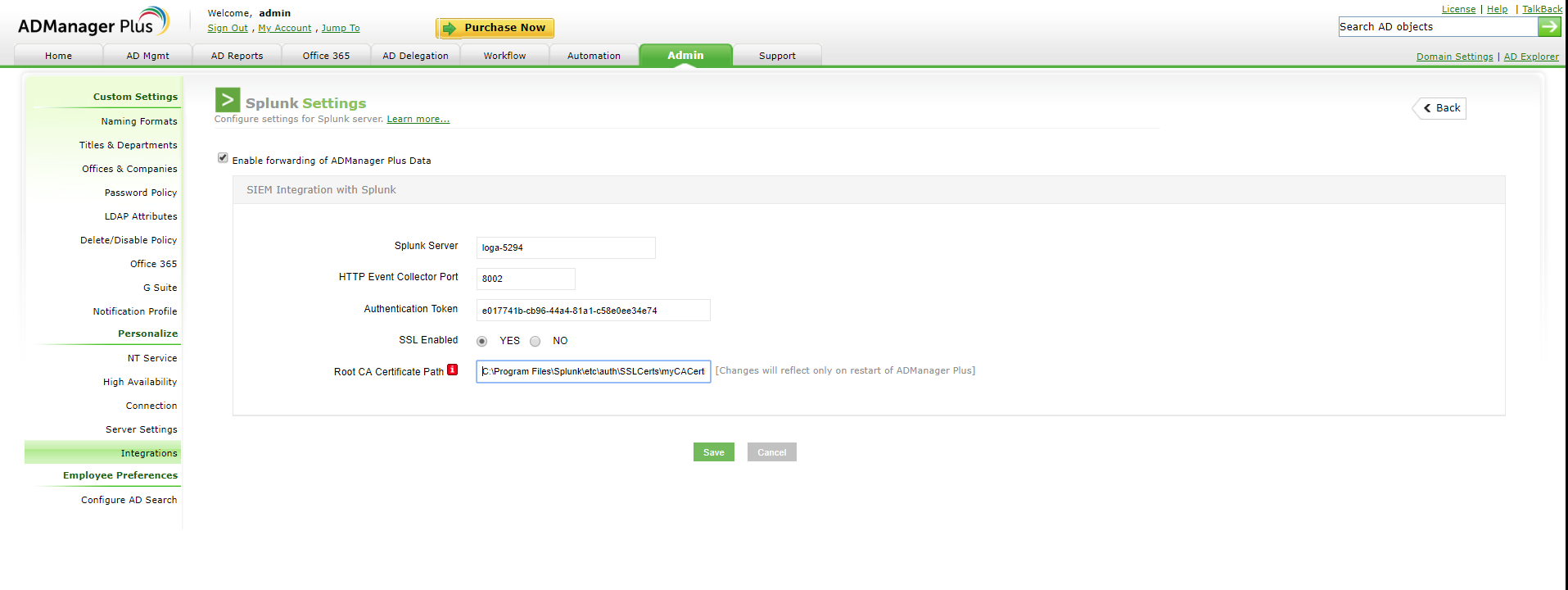Switch to the Automation tab
Screen dimensions: 1568x590
coord(594,56)
